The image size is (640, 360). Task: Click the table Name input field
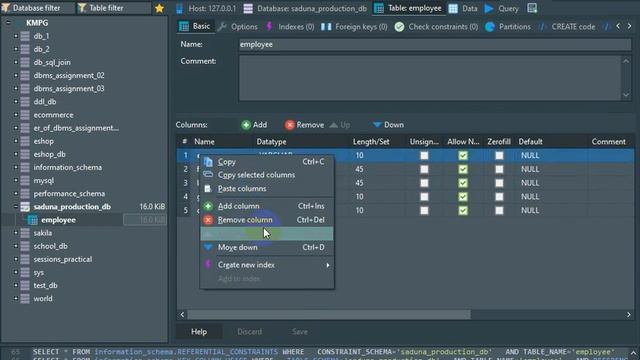click(435, 44)
